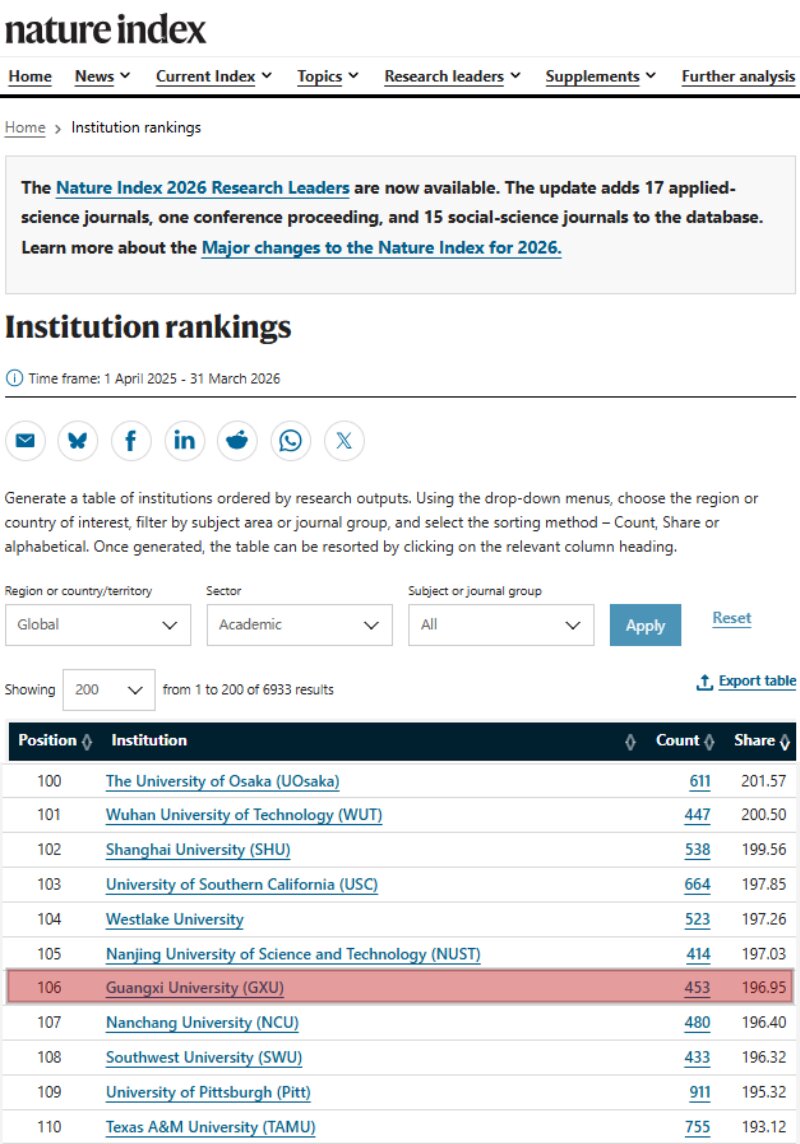Open Major changes to Nature Index link
This screenshot has width=800, height=1144.
381,247
